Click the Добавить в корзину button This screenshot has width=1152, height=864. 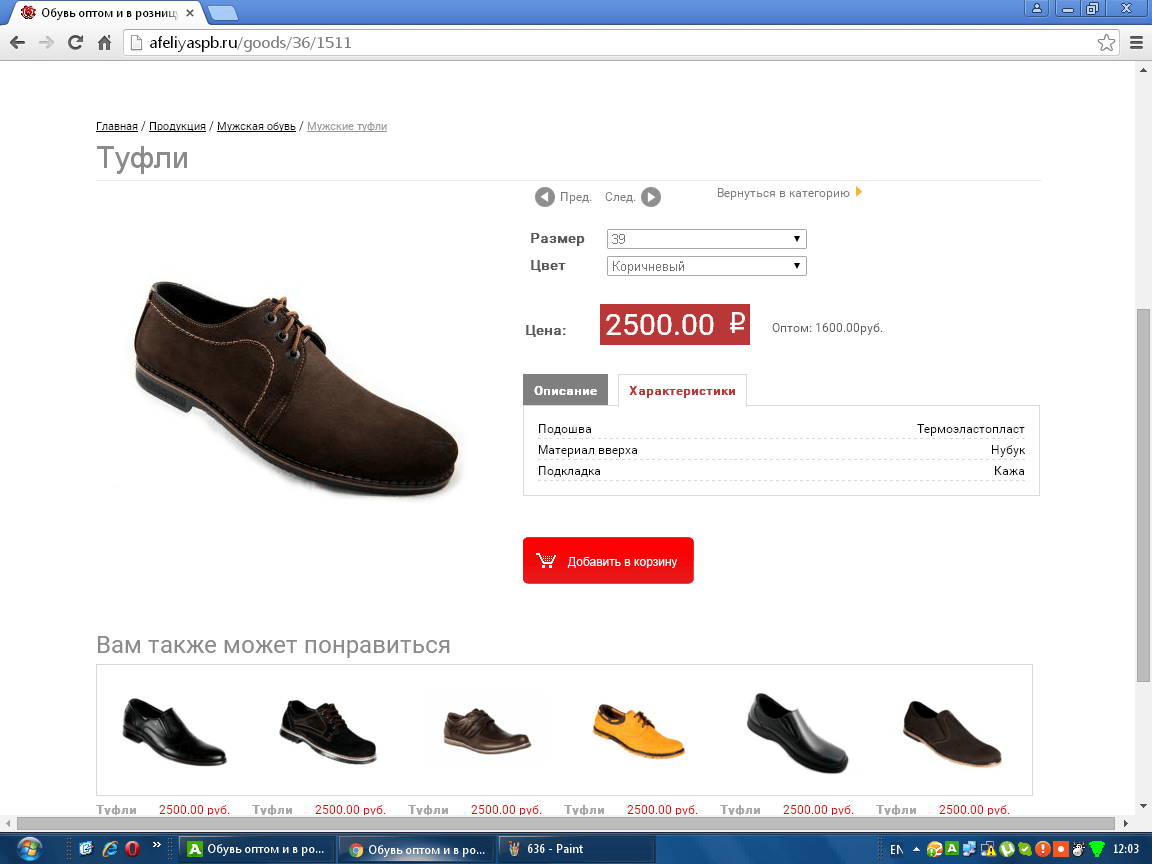point(608,561)
